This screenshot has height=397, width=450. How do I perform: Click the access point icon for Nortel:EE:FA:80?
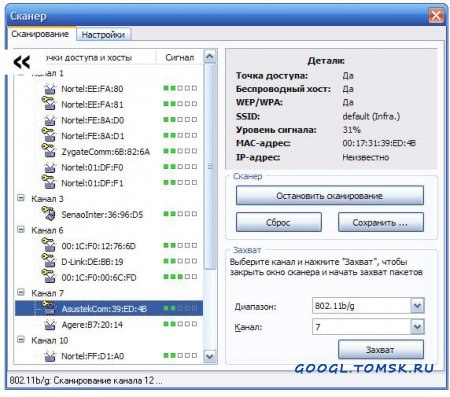(50, 89)
